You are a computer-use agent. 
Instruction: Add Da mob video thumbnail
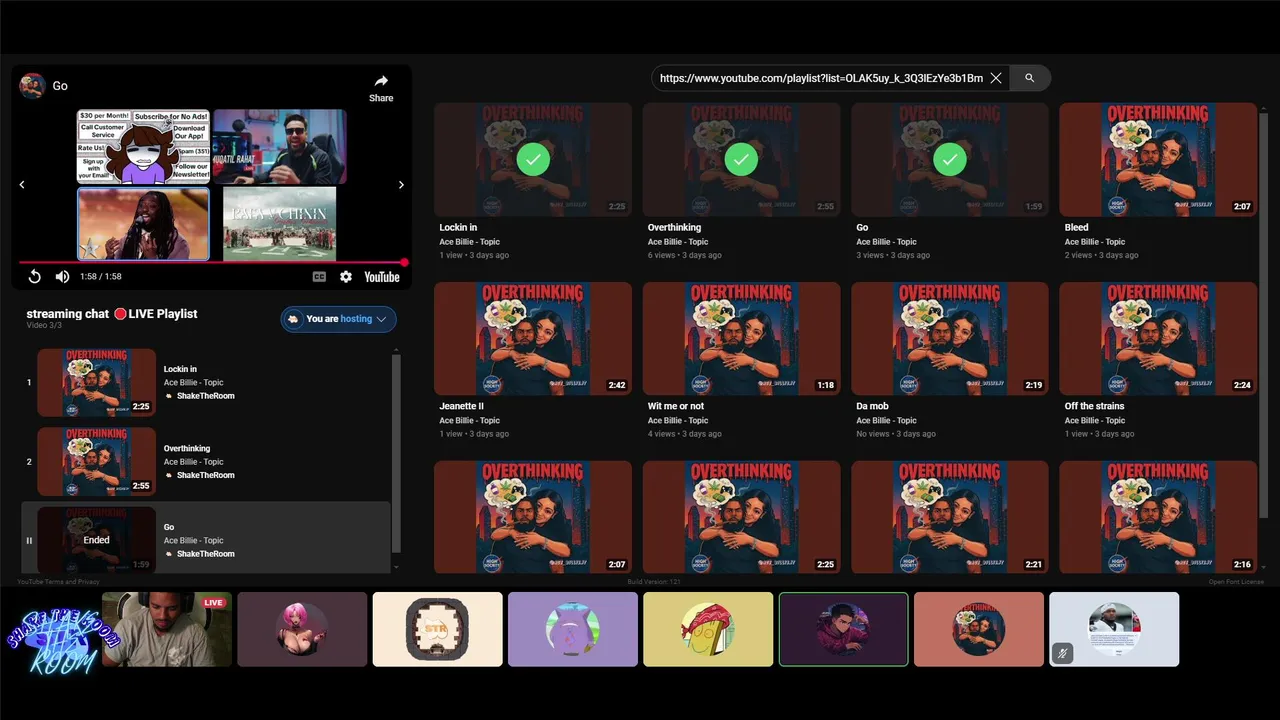point(950,338)
